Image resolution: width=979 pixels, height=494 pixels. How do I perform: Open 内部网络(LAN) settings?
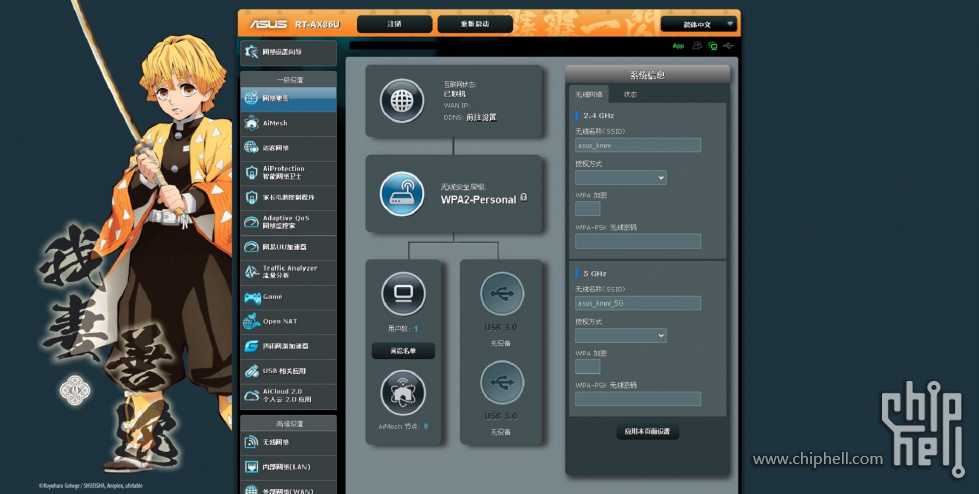point(288,467)
